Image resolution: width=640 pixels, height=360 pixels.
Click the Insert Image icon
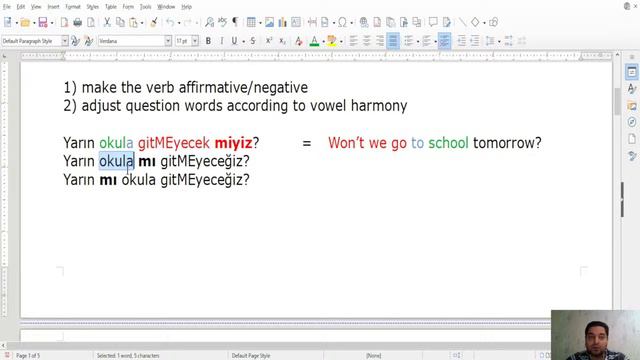point(269,22)
